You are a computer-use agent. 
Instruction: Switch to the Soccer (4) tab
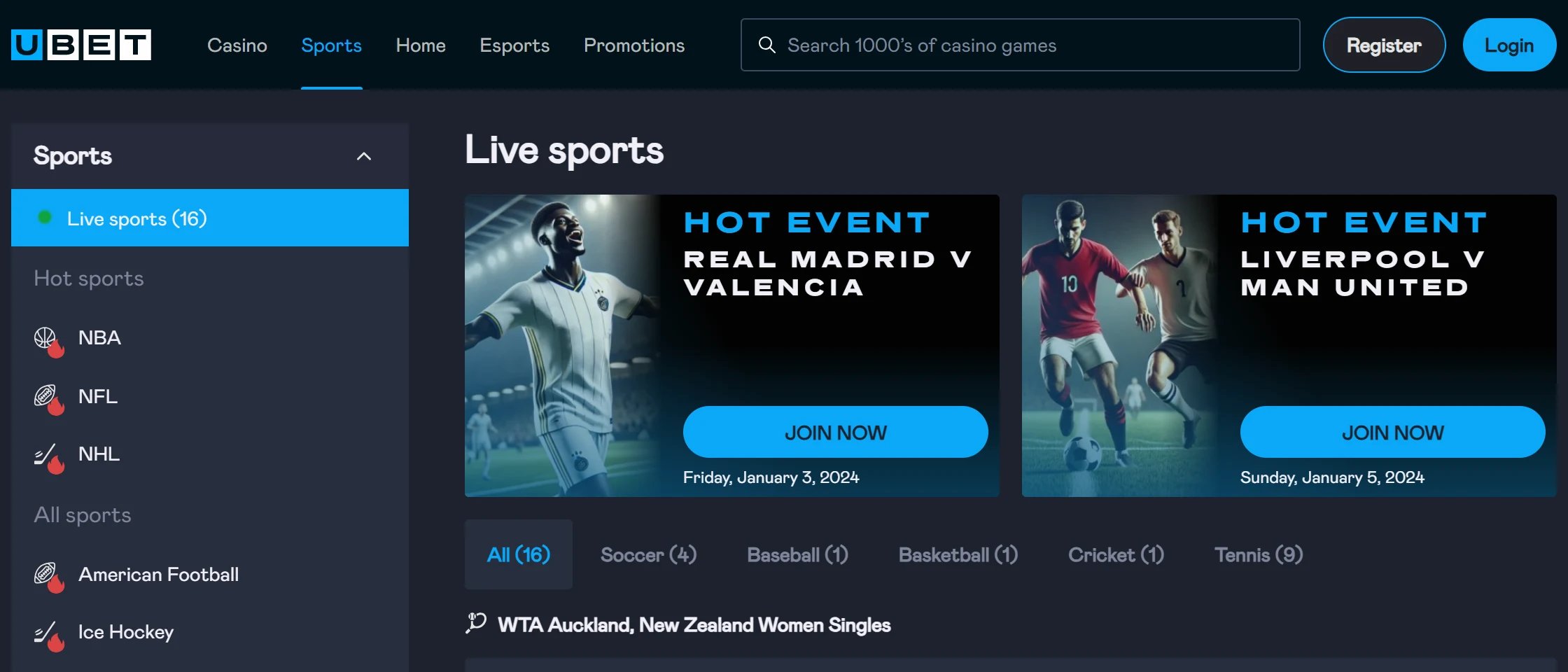click(649, 554)
